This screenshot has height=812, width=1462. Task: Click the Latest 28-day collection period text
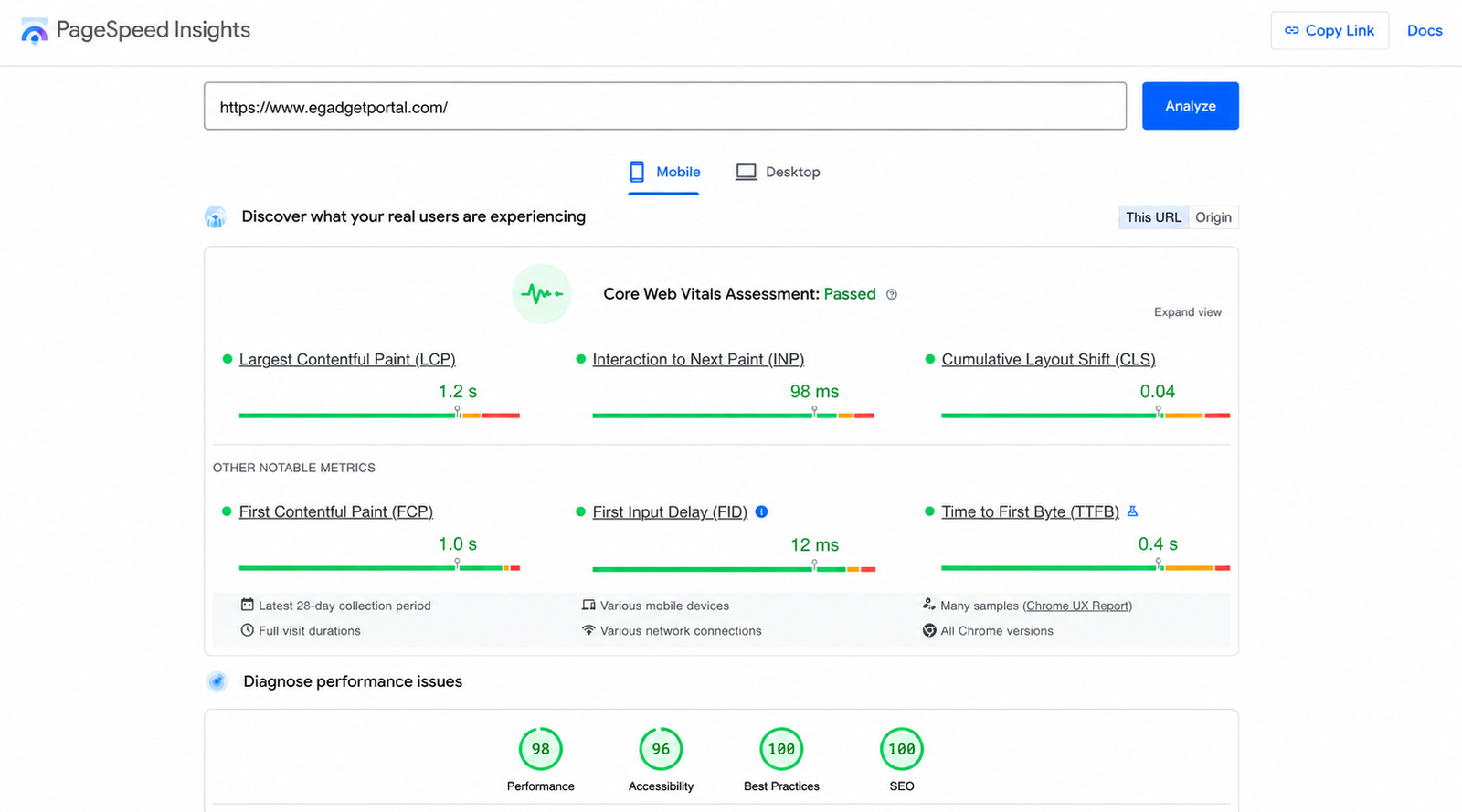344,606
